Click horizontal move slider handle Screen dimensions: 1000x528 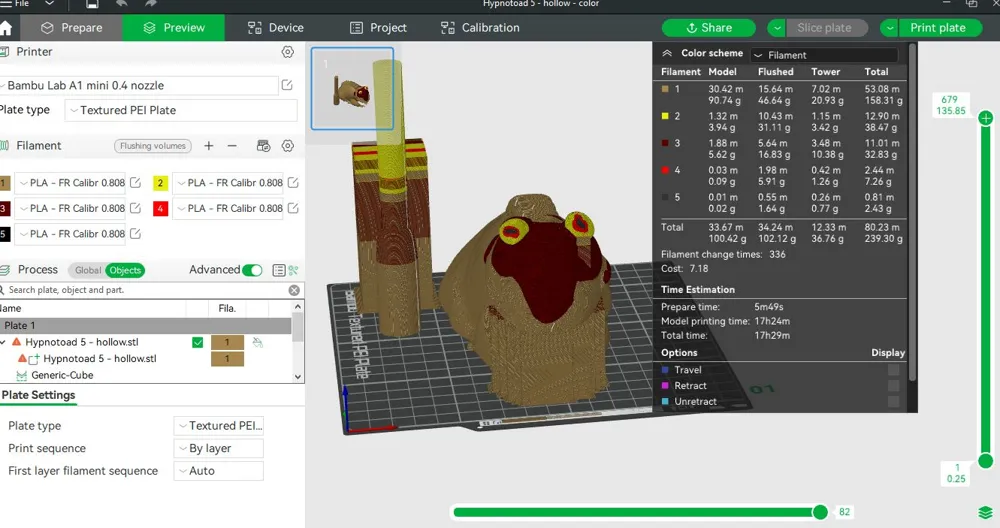click(821, 512)
